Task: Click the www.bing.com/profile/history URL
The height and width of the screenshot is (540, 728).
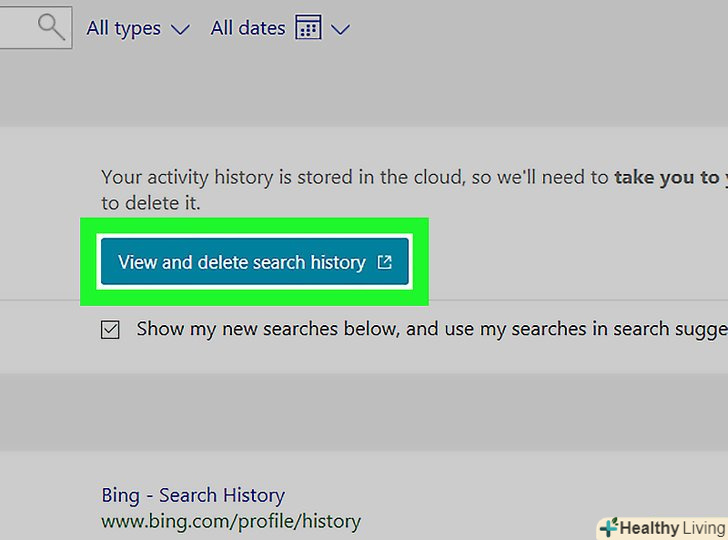Action: pyautogui.click(x=231, y=521)
